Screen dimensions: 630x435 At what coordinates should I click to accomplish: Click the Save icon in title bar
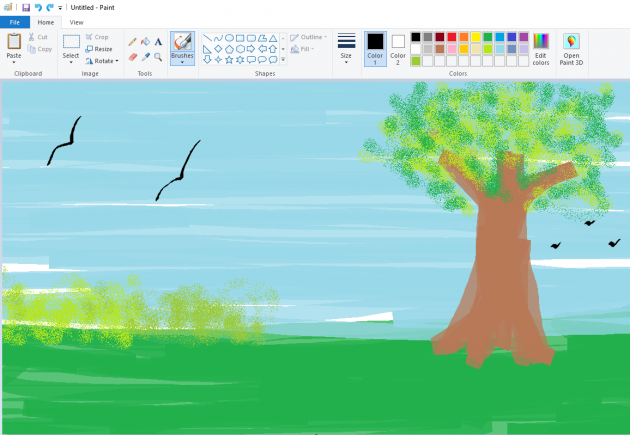tap(26, 7)
